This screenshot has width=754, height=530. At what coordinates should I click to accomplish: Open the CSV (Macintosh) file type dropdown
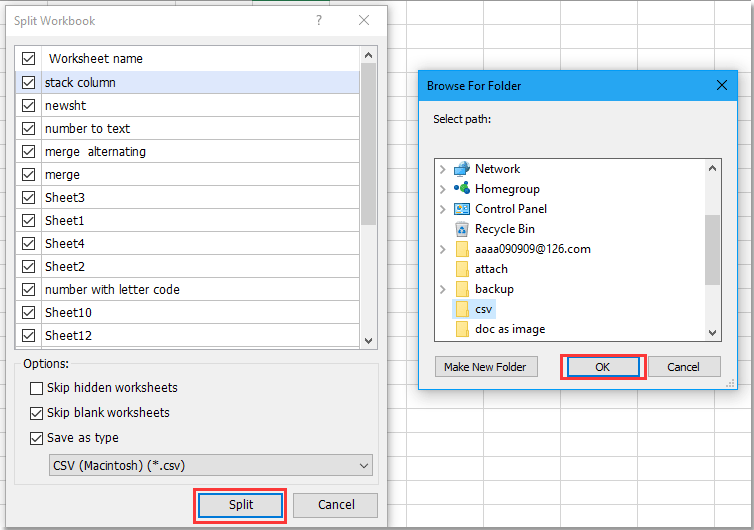(x=211, y=465)
